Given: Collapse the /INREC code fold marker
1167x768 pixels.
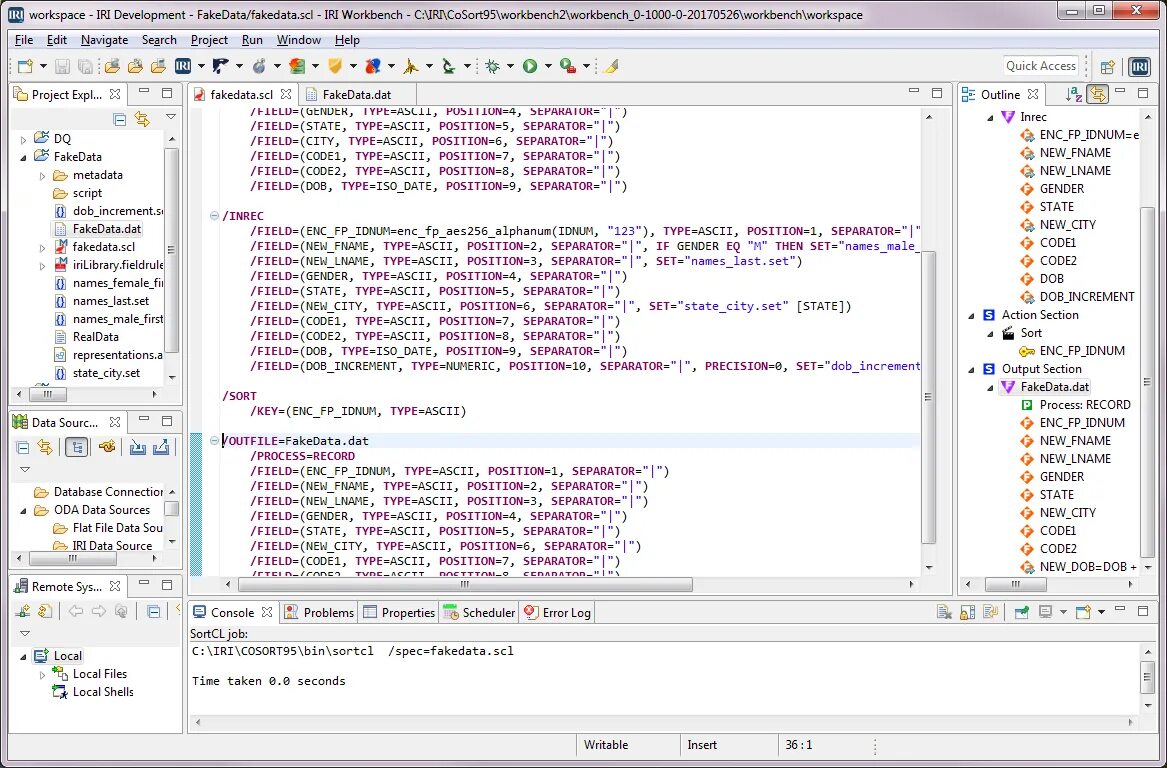Looking at the screenshot, I should pyautogui.click(x=214, y=216).
